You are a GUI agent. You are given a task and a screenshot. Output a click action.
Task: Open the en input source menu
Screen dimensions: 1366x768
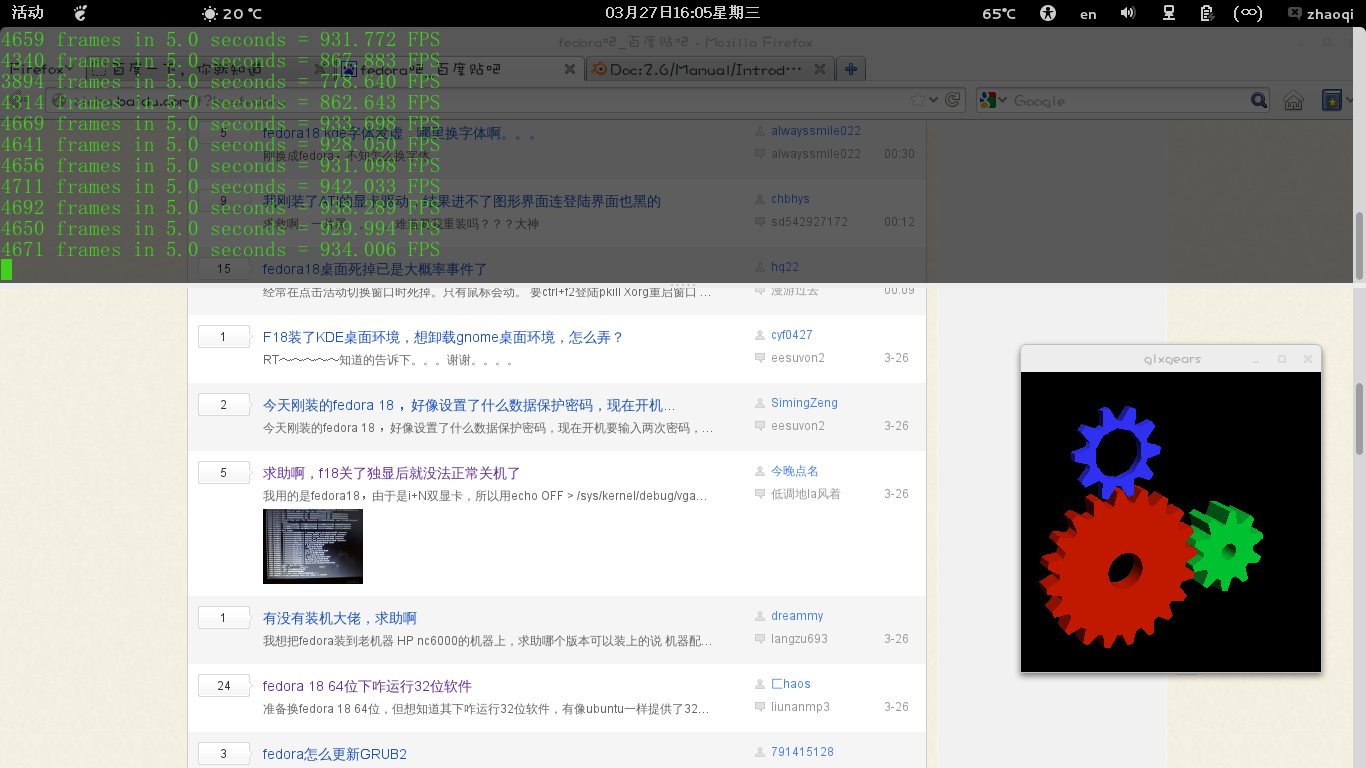(1088, 13)
